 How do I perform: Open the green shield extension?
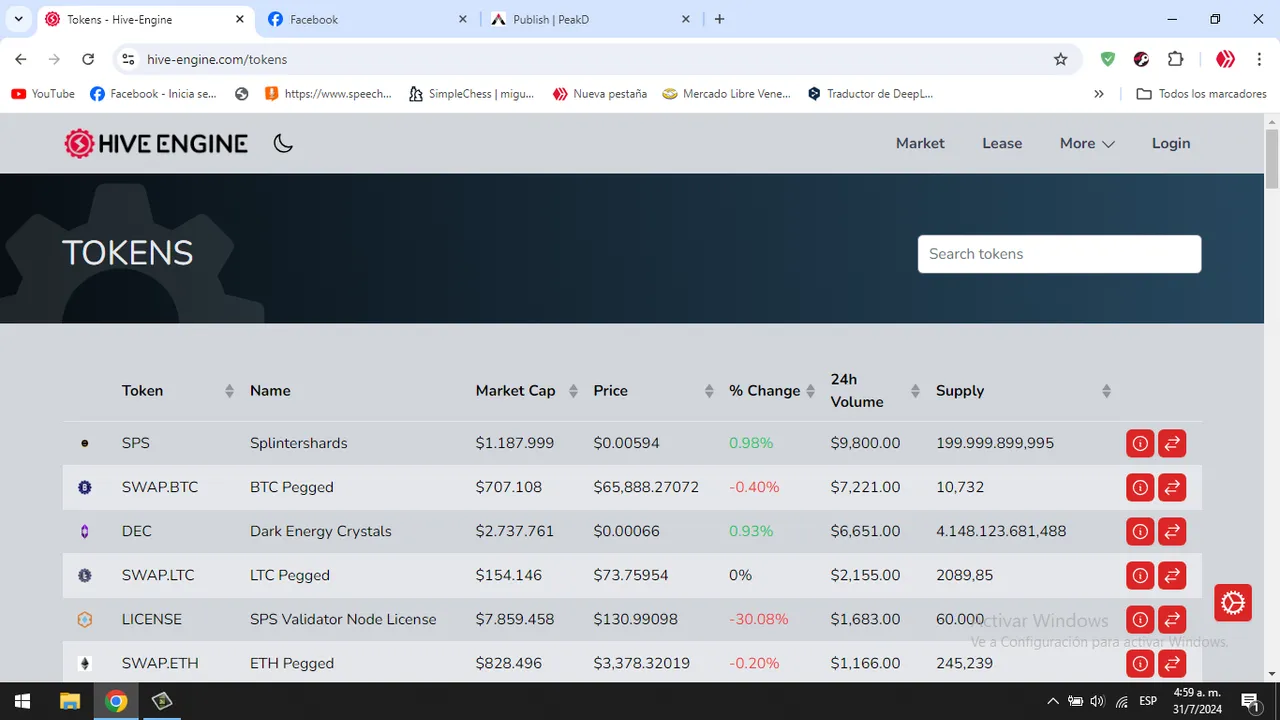(1108, 59)
